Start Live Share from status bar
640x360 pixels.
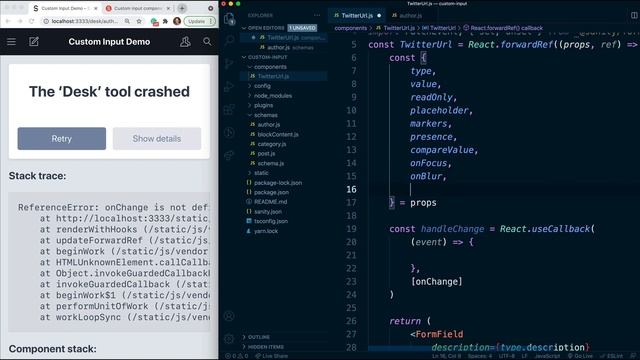pos(271,356)
